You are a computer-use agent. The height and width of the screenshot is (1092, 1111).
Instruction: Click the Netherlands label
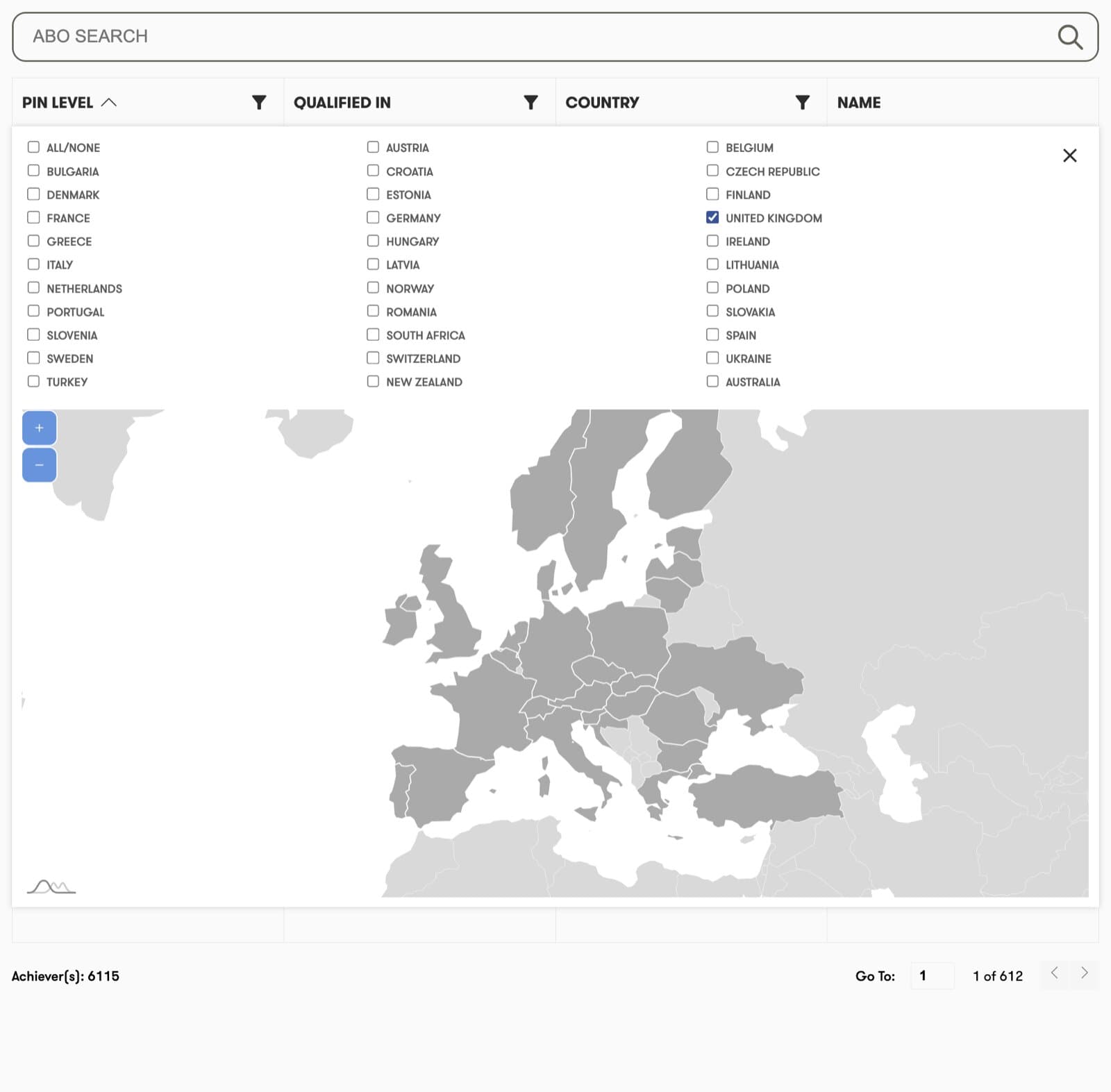point(85,289)
